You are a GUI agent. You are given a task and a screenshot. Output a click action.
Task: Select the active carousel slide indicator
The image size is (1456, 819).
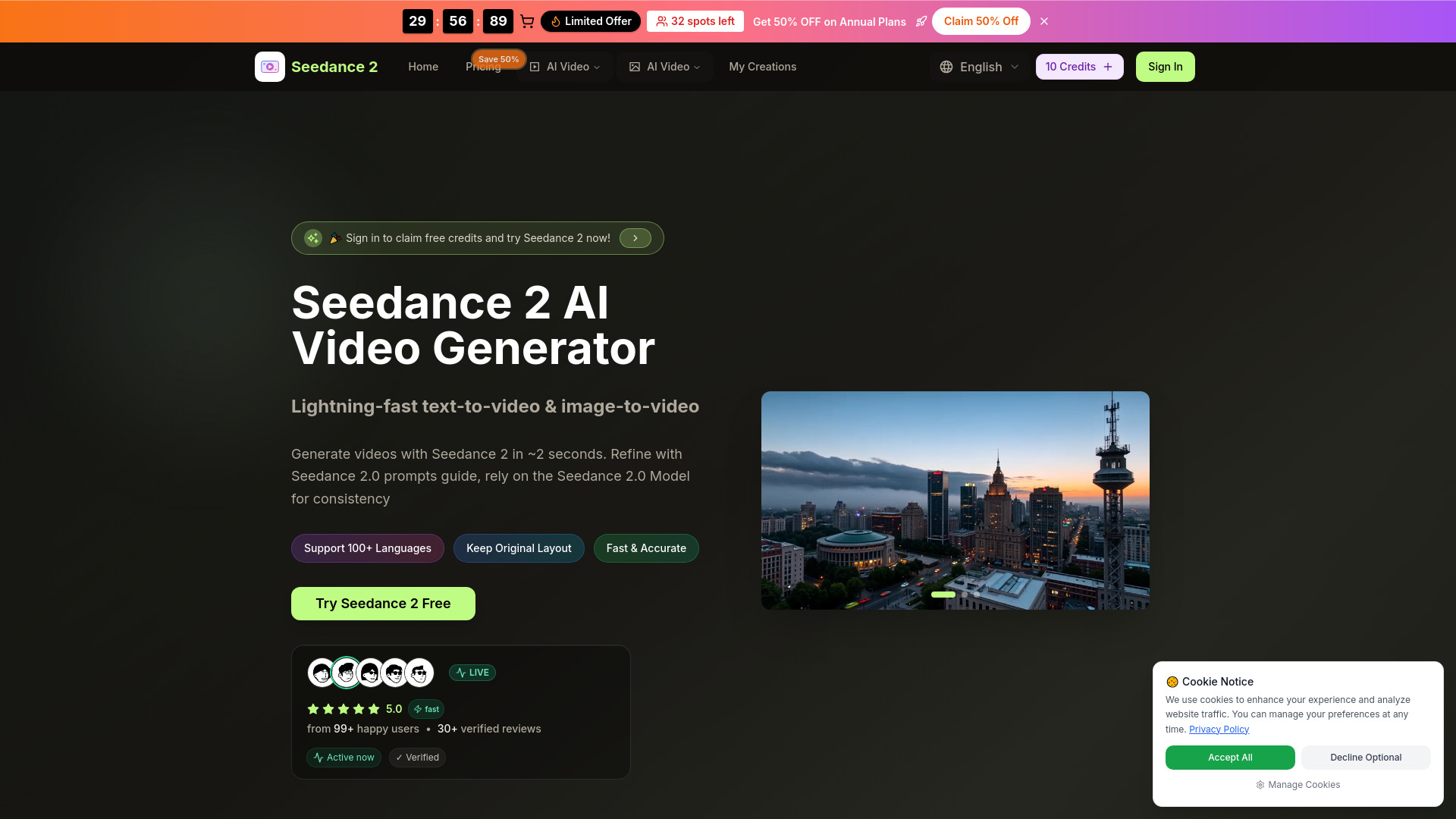(943, 595)
